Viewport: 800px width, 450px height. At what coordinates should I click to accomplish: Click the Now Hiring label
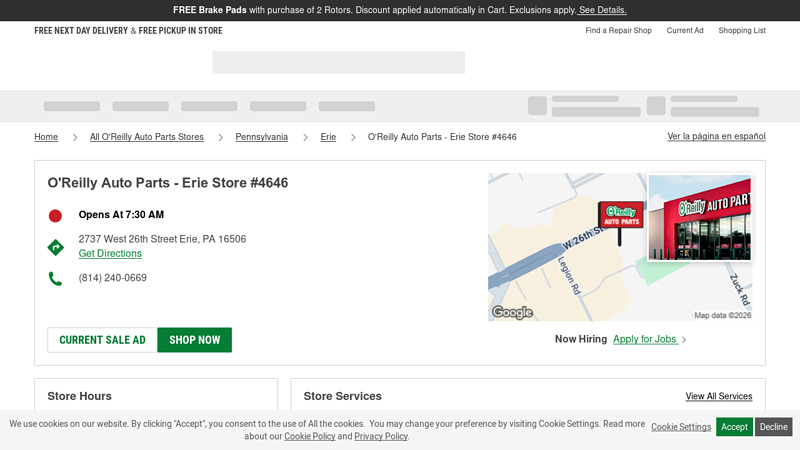pyautogui.click(x=581, y=339)
